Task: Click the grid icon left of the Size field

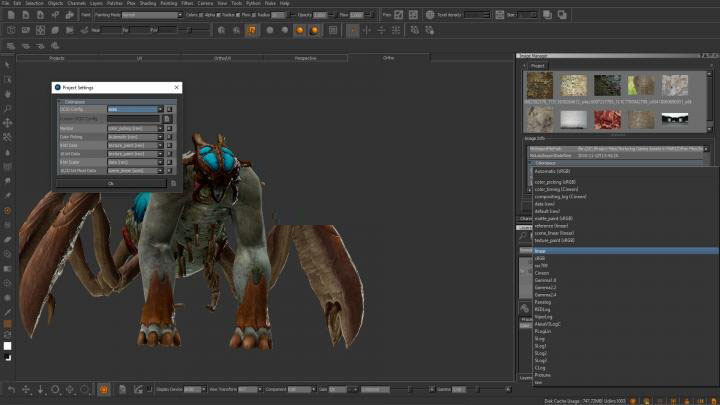Action: pos(500,15)
